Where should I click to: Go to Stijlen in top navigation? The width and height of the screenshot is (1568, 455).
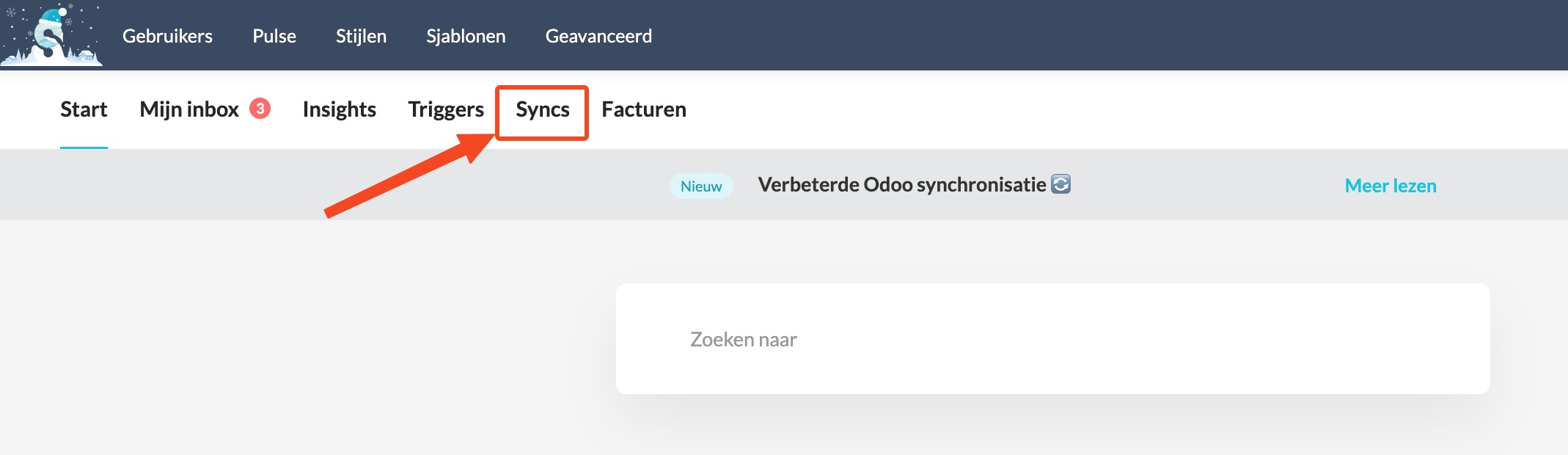[x=361, y=36]
